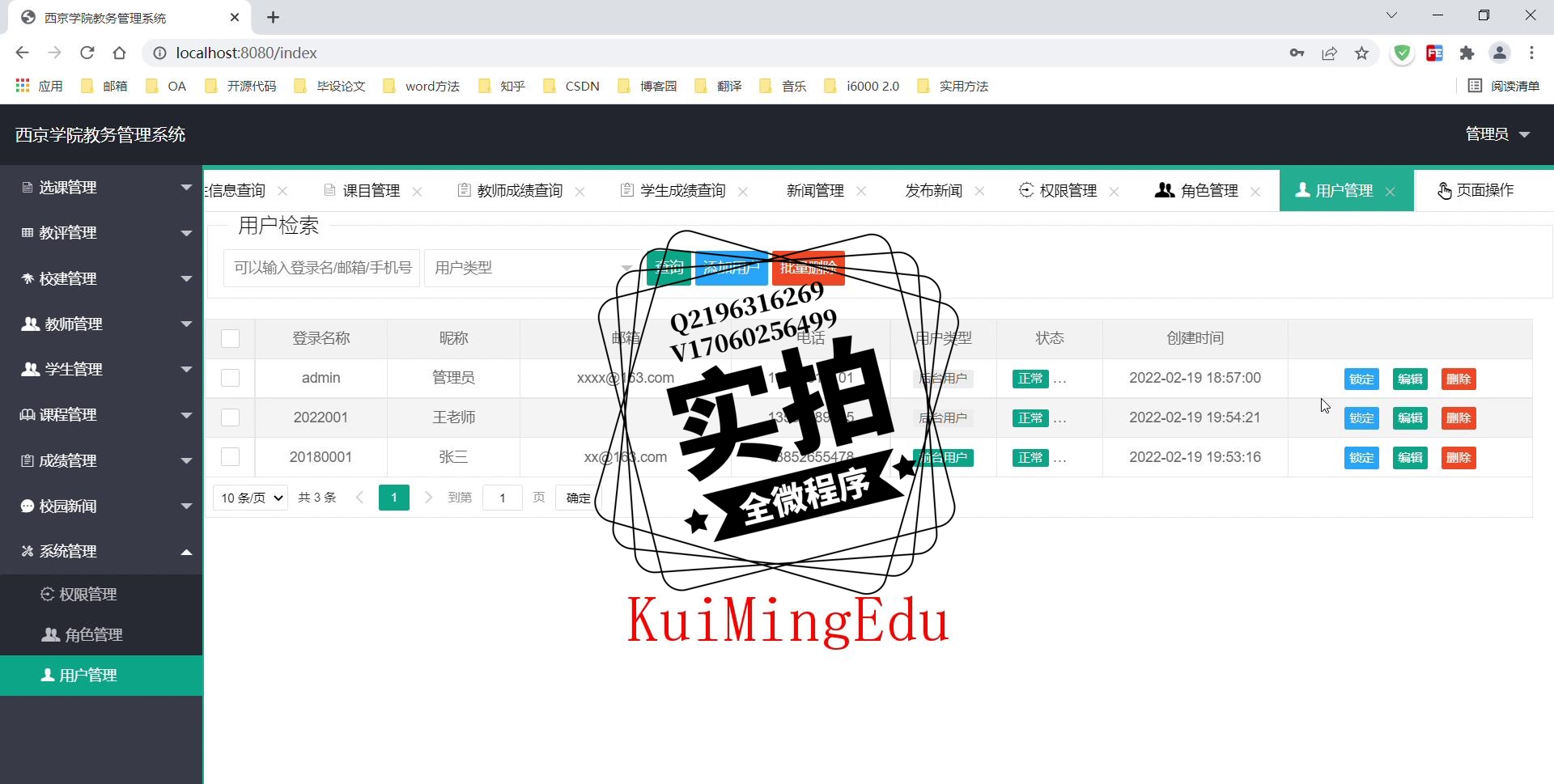This screenshot has width=1554, height=784.
Task: Close the 课目管理 tab
Action: 417,191
